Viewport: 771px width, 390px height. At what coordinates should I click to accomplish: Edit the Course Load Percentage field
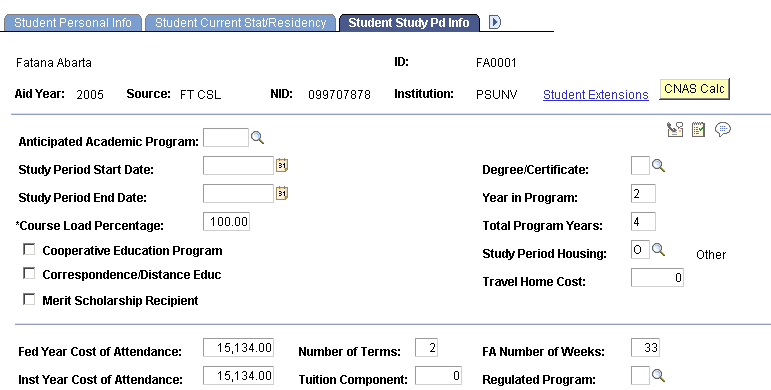point(226,222)
